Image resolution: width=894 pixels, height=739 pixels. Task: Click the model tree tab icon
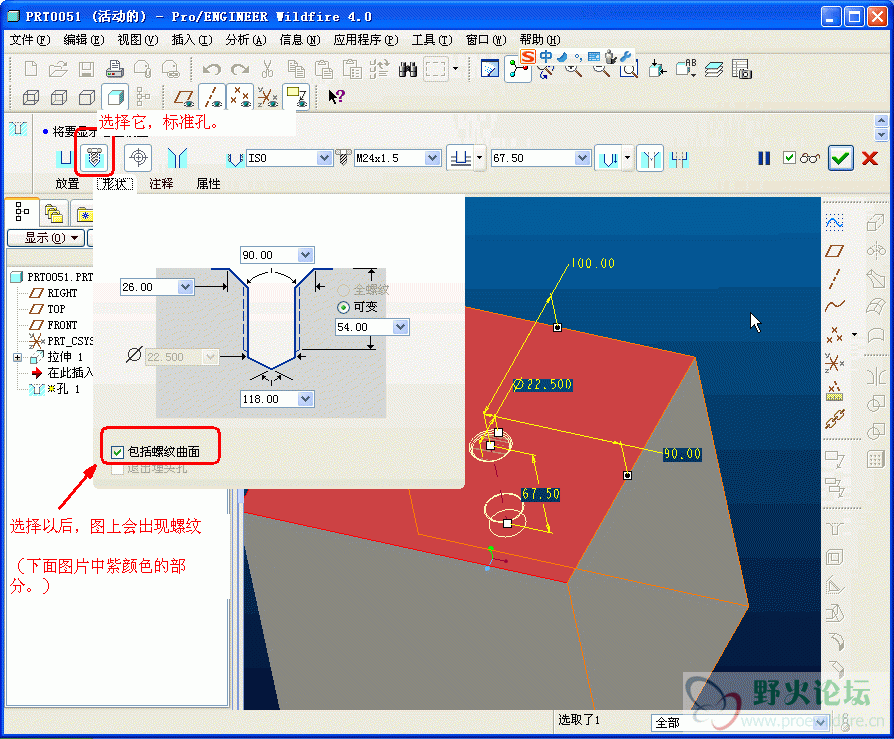(22, 212)
